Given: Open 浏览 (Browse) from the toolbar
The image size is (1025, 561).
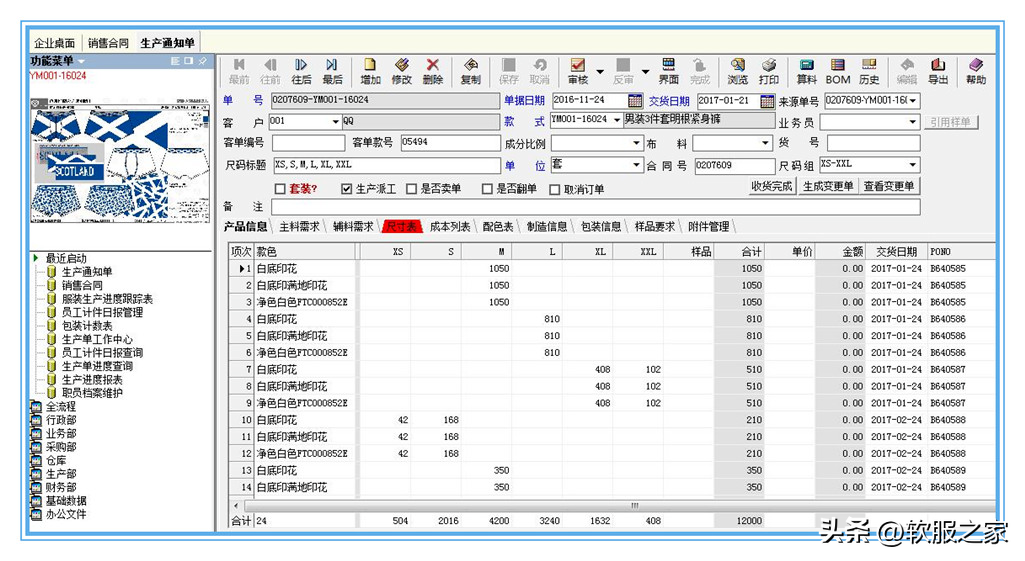Looking at the screenshot, I should 737,71.
